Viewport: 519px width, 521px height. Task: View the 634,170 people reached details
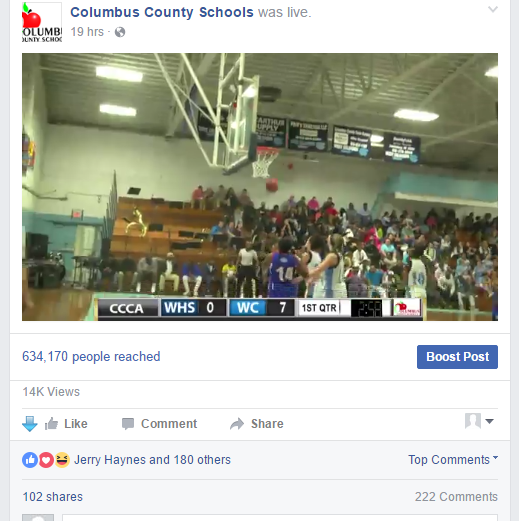(91, 357)
